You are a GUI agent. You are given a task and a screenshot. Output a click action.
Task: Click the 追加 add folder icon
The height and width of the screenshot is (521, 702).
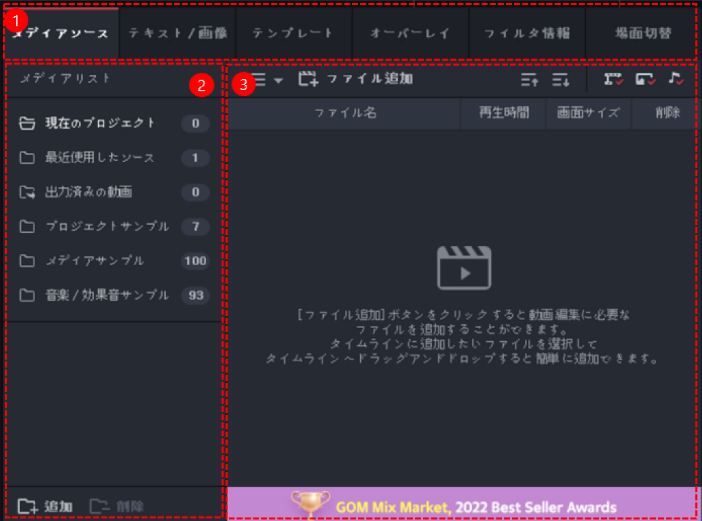(28, 506)
